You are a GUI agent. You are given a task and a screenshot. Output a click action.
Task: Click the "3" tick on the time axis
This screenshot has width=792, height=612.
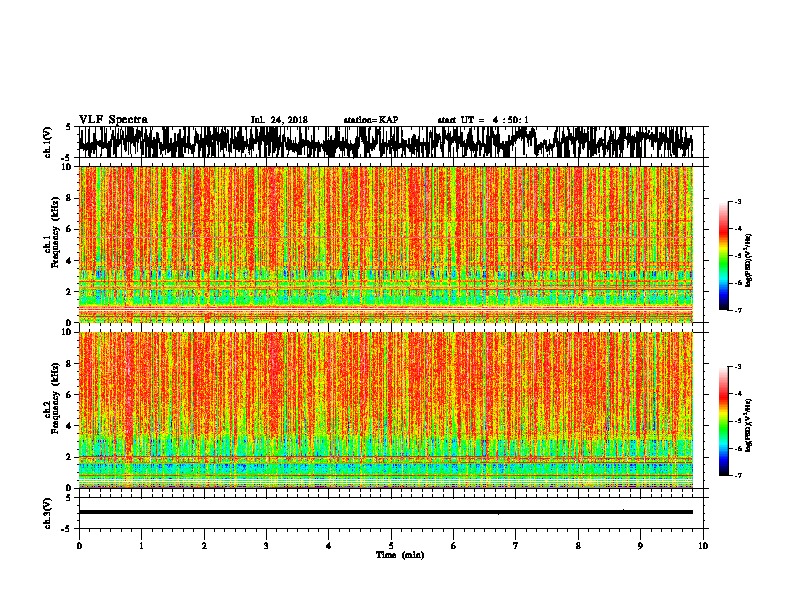[x=266, y=546]
